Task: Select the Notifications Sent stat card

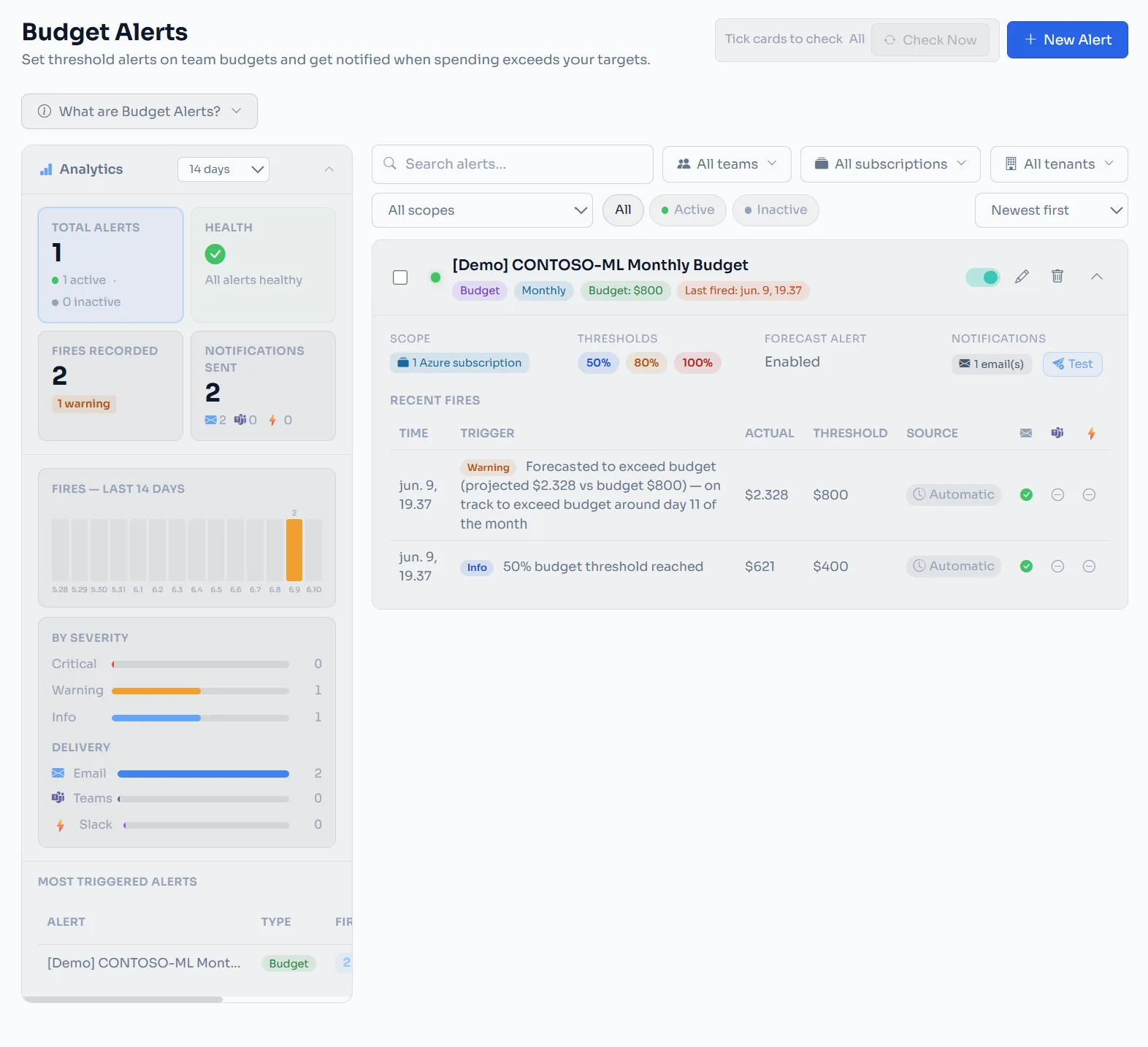Action: tap(263, 386)
